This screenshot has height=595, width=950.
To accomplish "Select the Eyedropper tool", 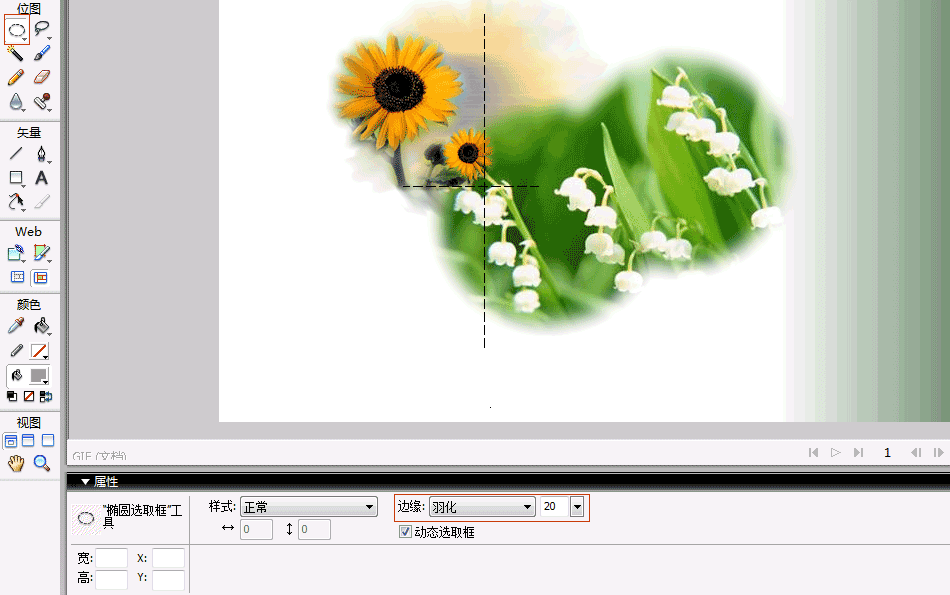I will [16, 326].
